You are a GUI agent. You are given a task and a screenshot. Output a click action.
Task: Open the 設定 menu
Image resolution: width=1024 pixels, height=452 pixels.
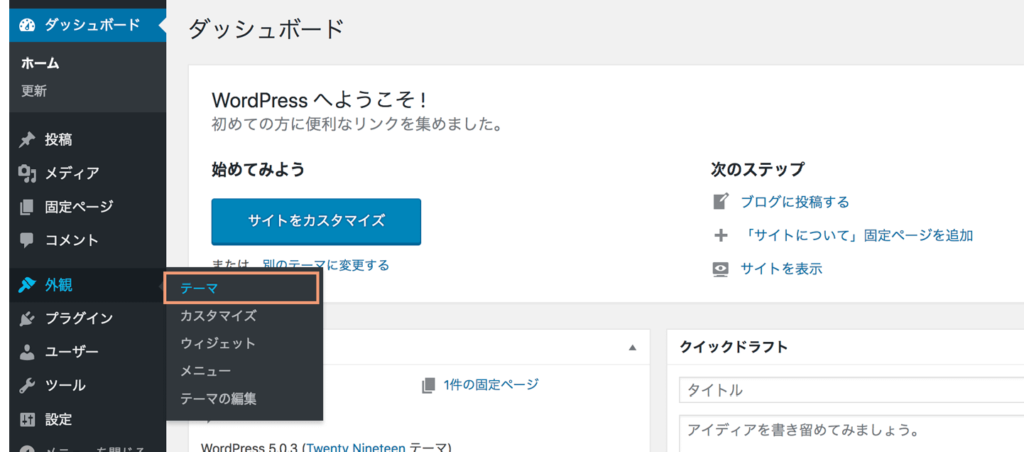click(x=88, y=419)
